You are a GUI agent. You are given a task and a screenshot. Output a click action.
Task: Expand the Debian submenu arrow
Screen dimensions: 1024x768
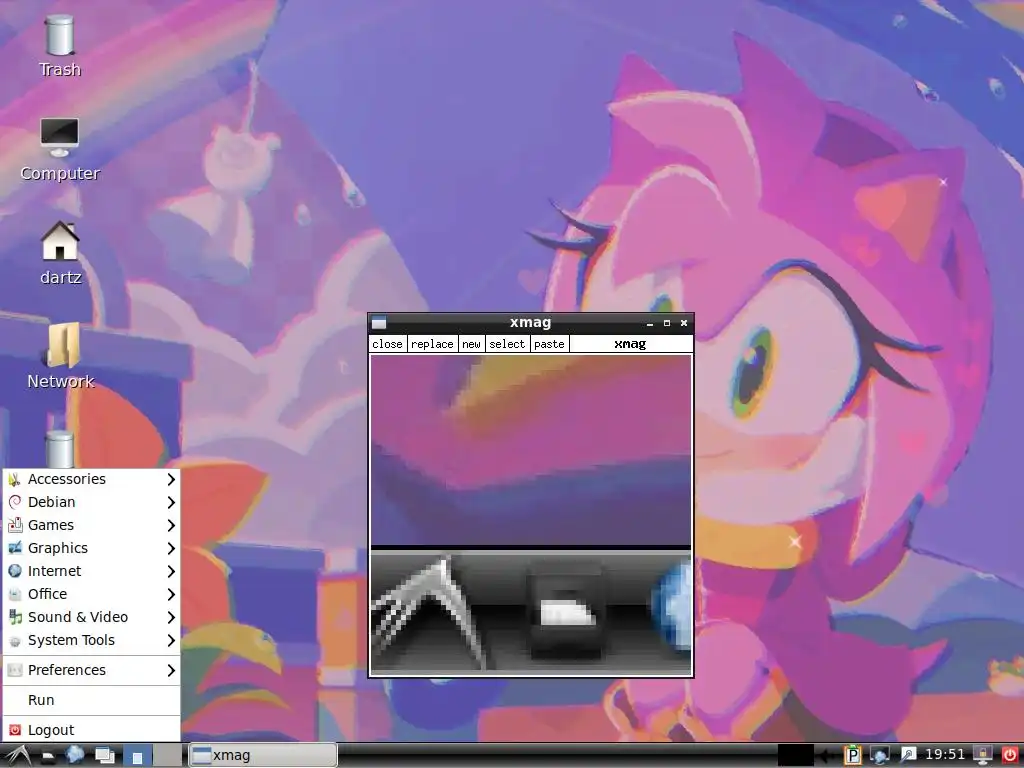(x=171, y=502)
